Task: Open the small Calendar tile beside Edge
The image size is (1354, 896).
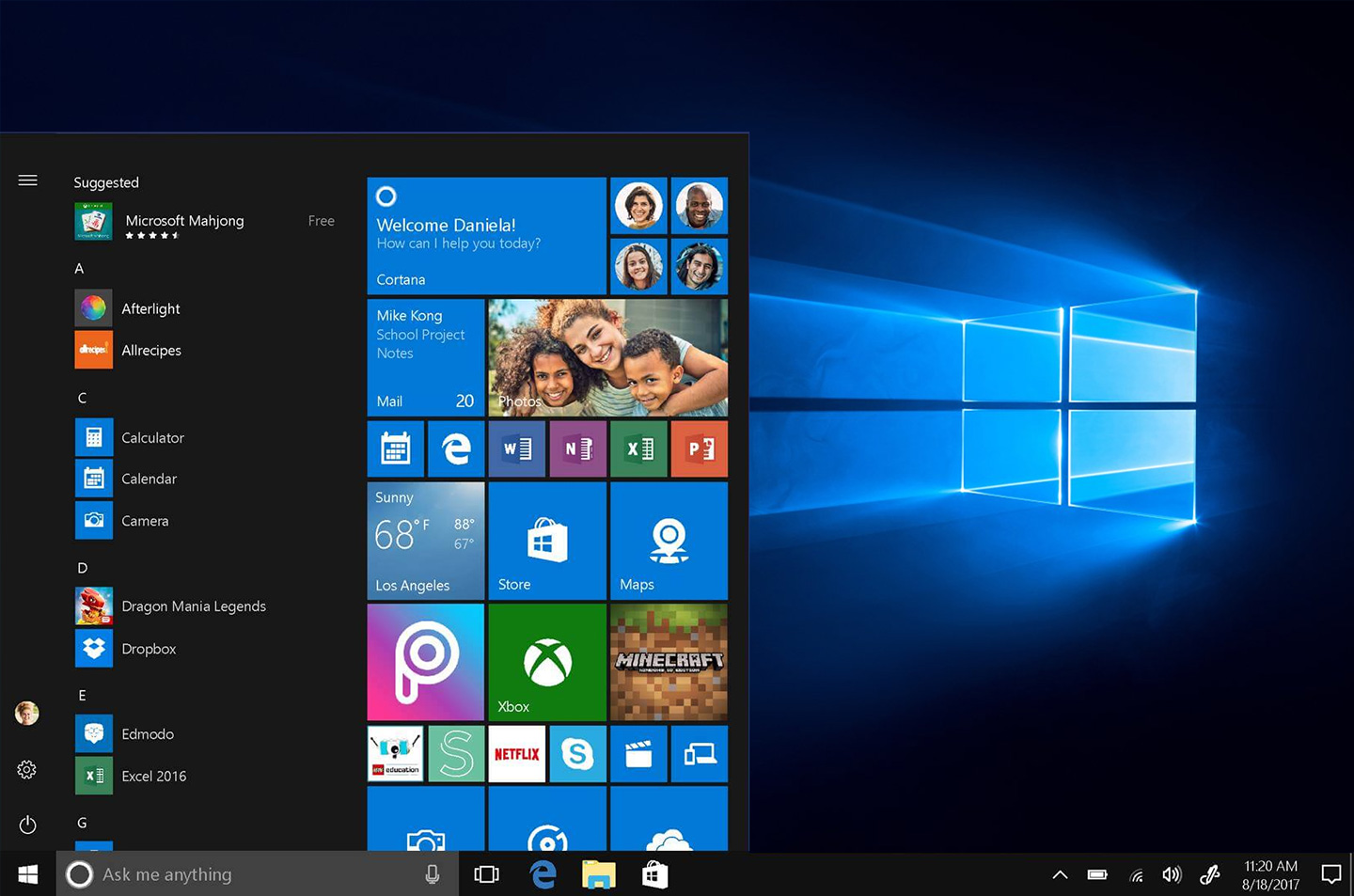Action: click(395, 449)
